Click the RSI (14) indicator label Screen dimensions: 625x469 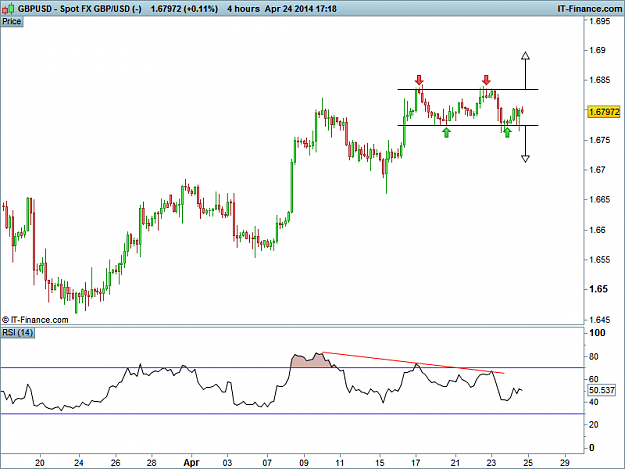click(18, 332)
